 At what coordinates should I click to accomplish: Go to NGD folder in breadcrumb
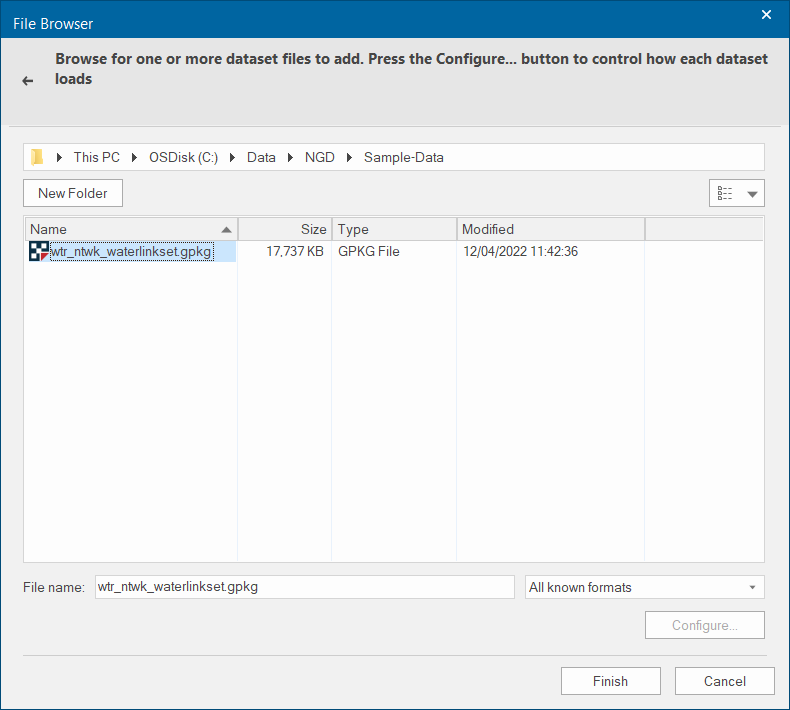pyautogui.click(x=319, y=157)
